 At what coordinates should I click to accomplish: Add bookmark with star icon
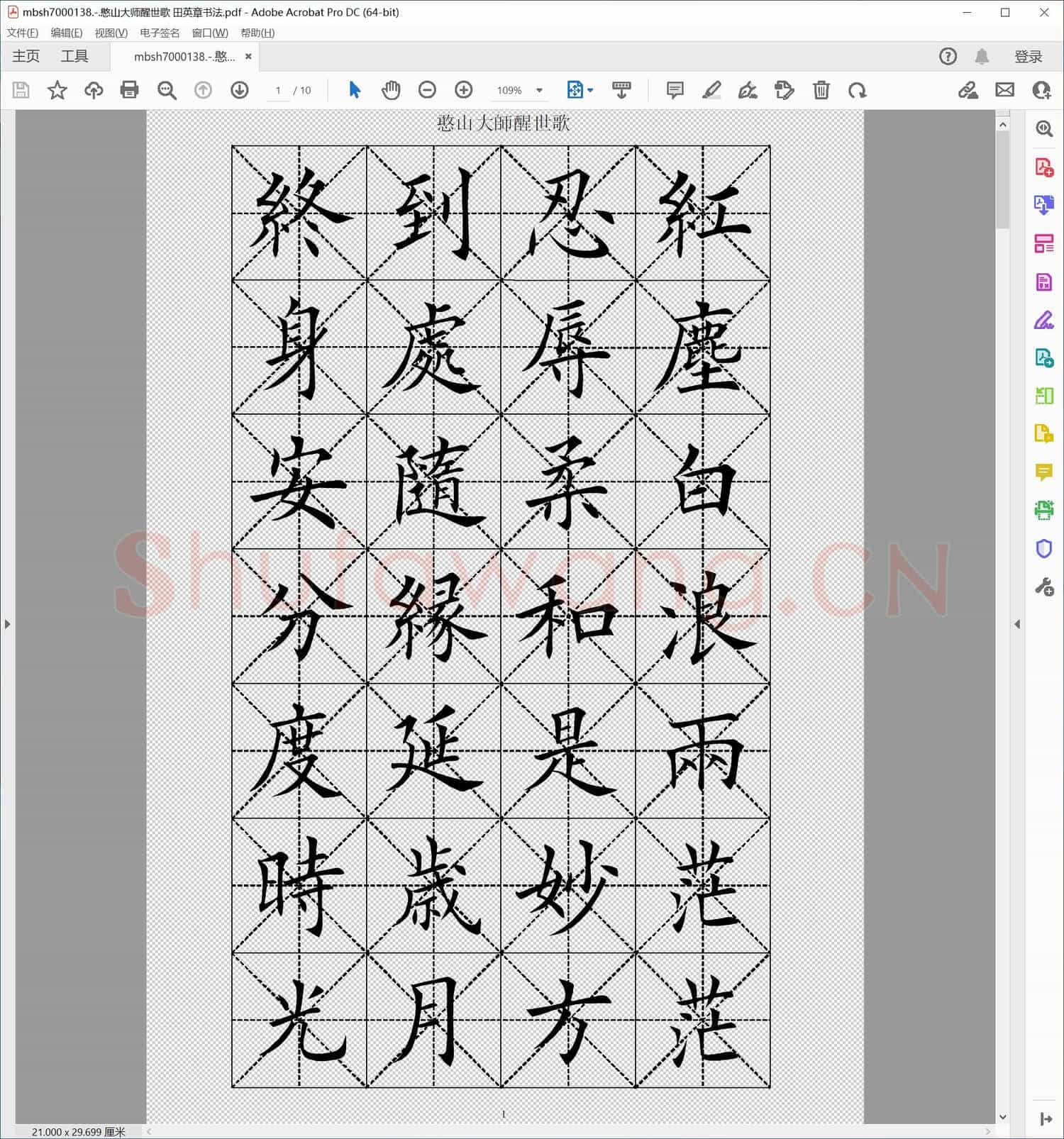pos(57,90)
